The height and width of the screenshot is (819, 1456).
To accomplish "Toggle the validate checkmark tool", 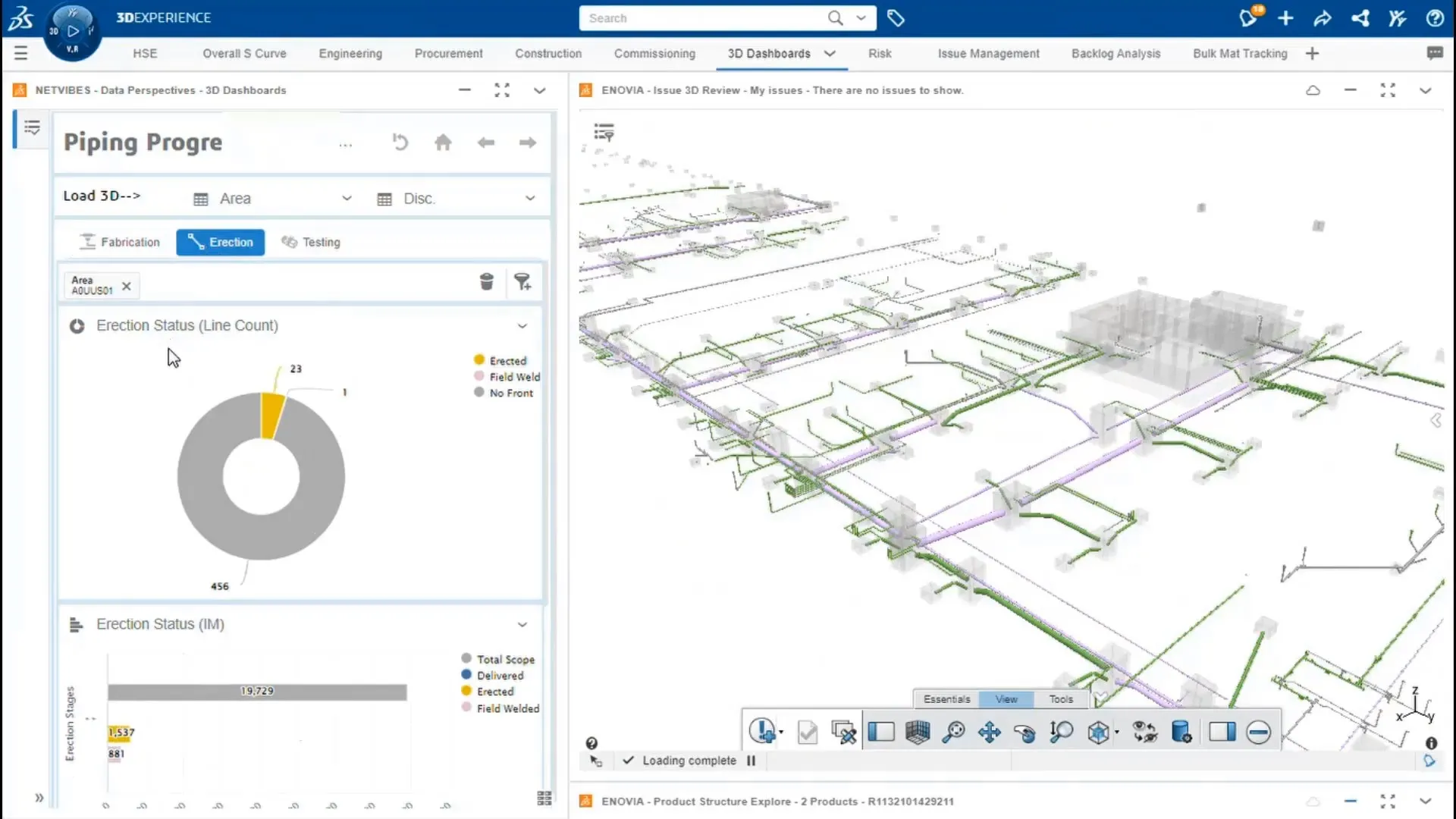I will pyautogui.click(x=807, y=732).
